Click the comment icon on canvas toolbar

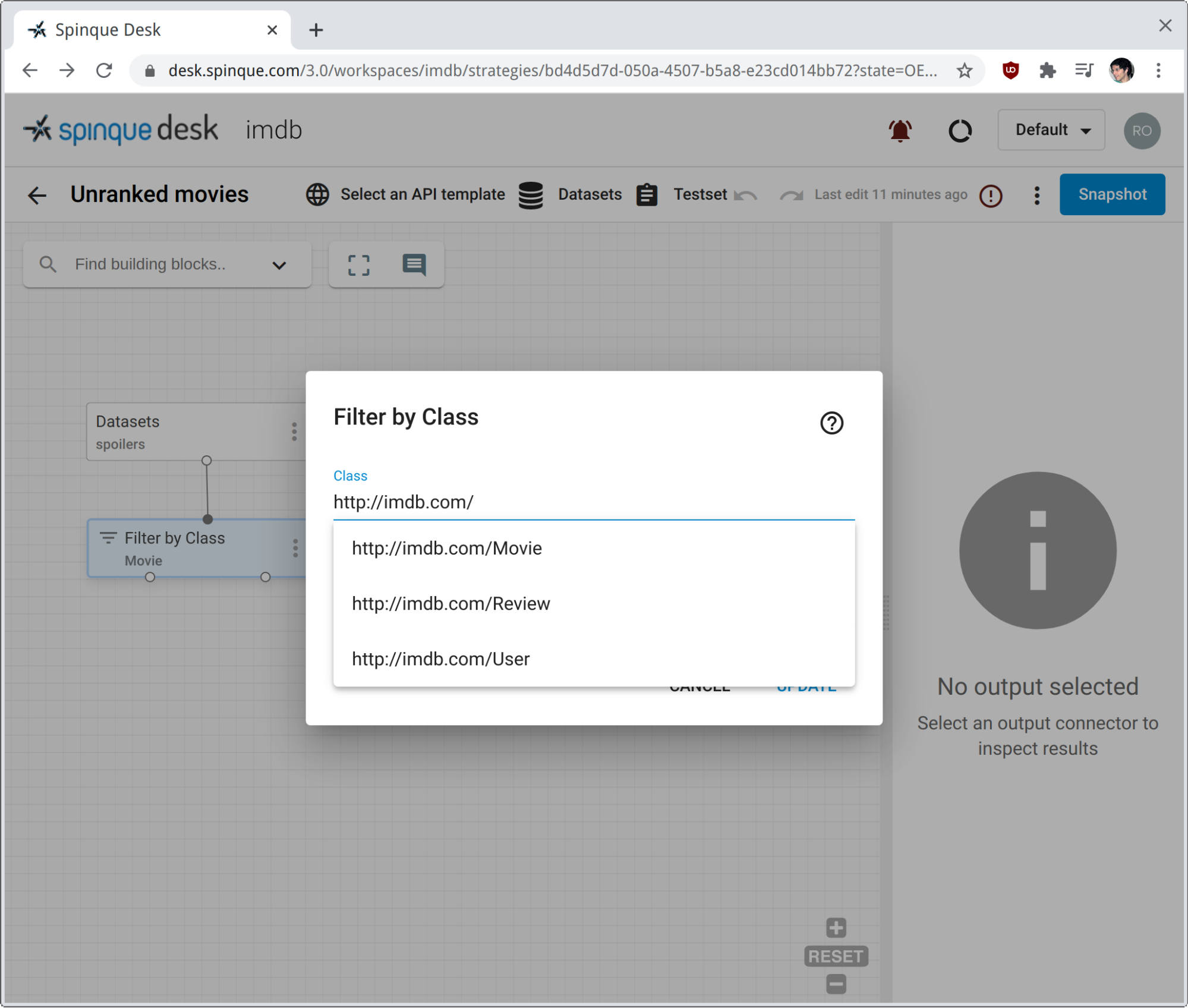coord(414,264)
